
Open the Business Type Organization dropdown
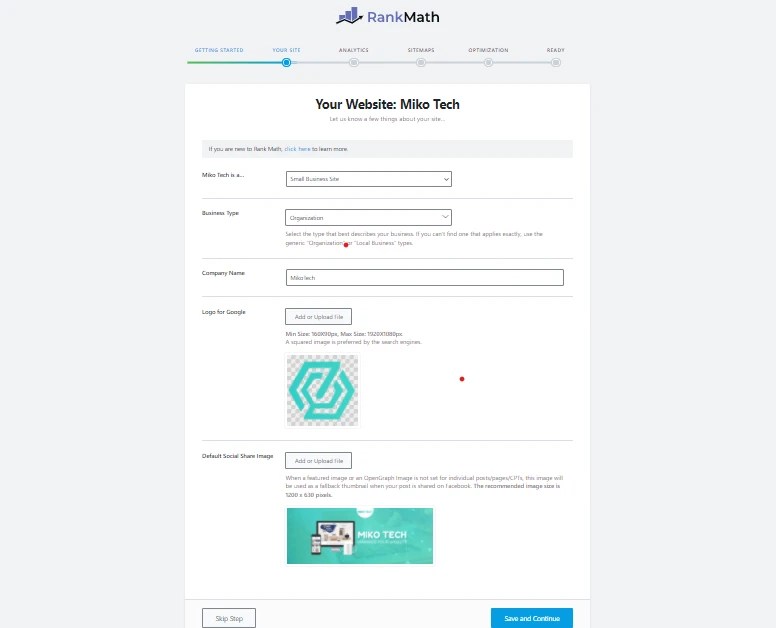[x=368, y=218]
